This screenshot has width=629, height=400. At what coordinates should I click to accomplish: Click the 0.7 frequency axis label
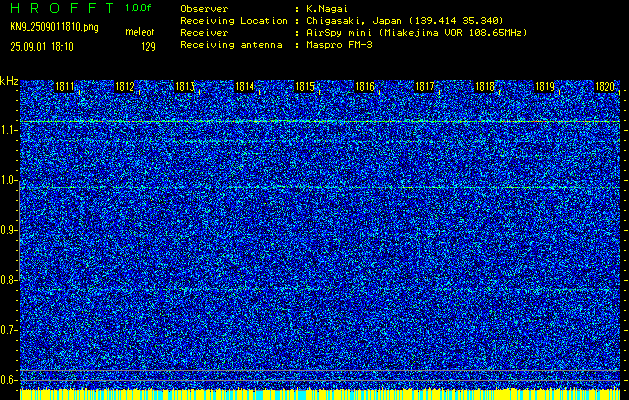pyautogui.click(x=8, y=330)
